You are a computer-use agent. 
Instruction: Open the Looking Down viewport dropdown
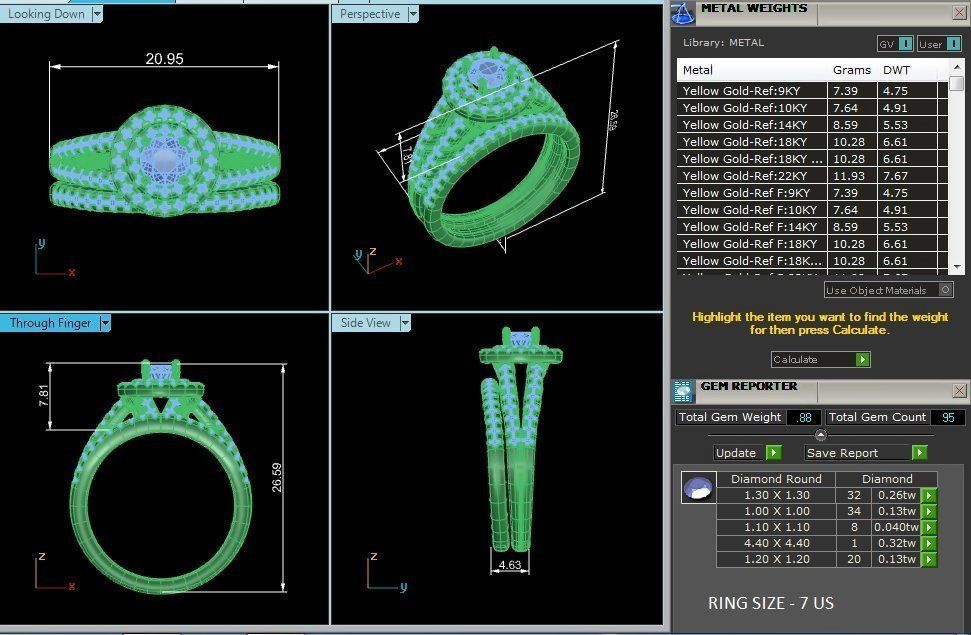(x=97, y=14)
